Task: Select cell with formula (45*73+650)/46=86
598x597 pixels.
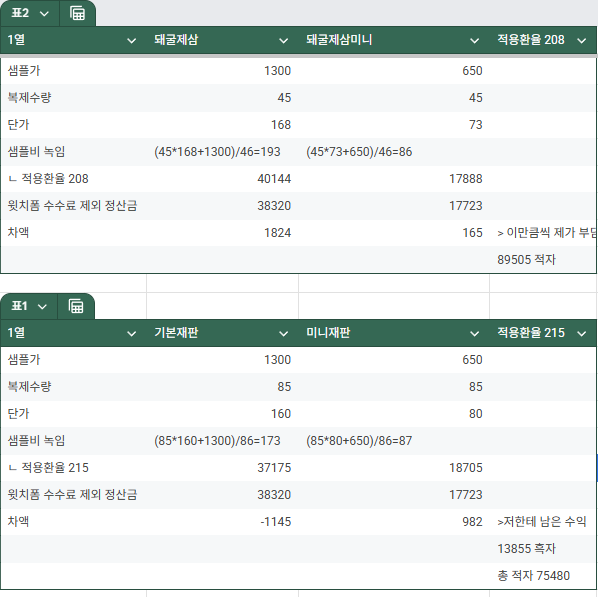Action: coord(394,152)
